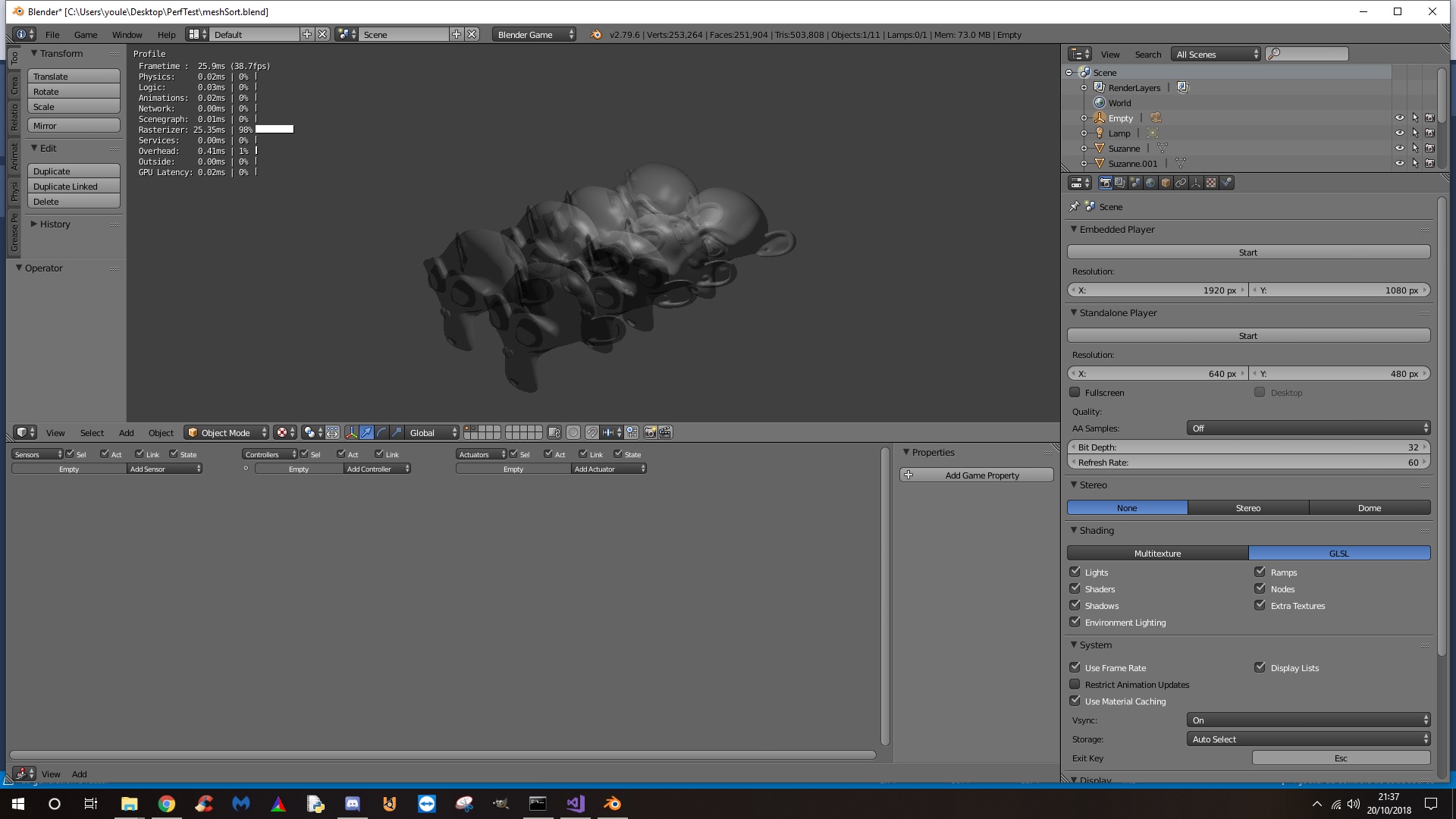Screen dimensions: 1456x819
Task: Open the Game menu
Action: tap(86, 35)
